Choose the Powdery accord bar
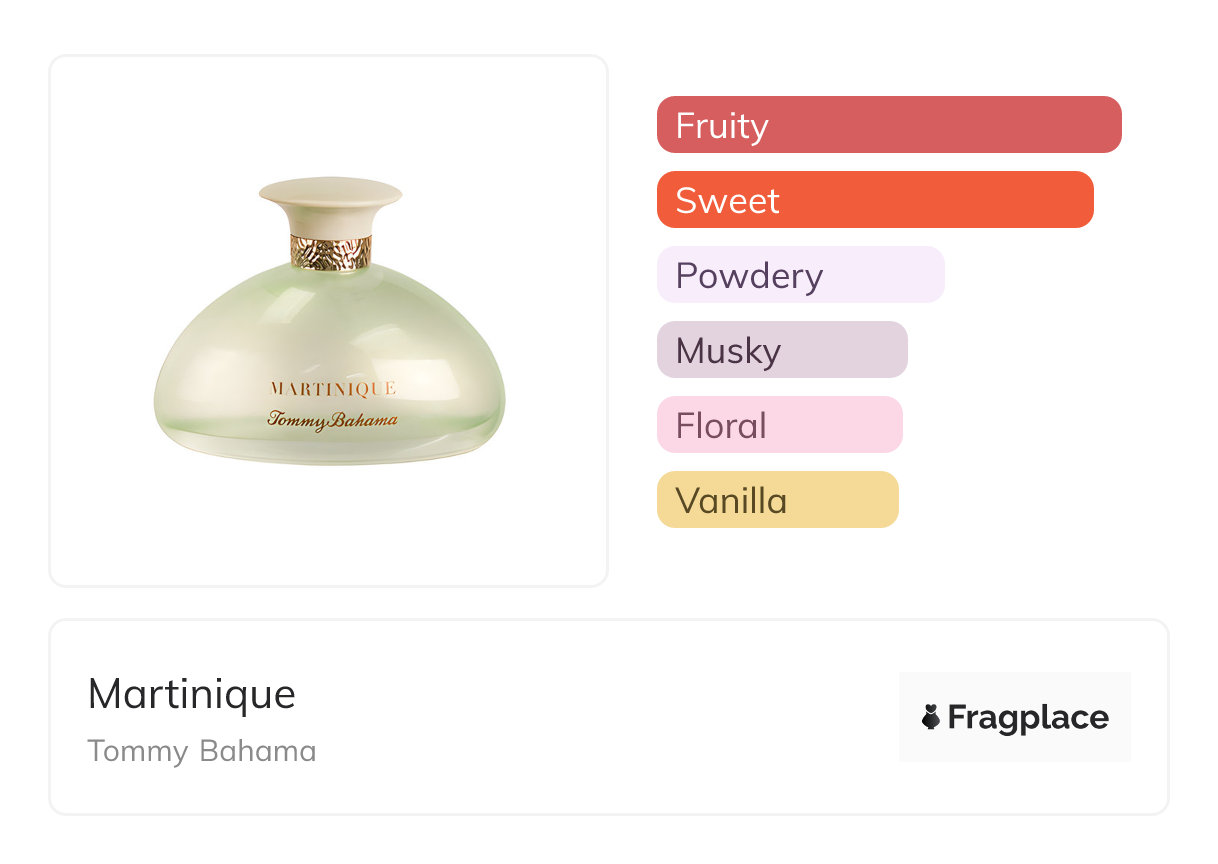Image resolution: width=1218 pixels, height=864 pixels. [800, 275]
